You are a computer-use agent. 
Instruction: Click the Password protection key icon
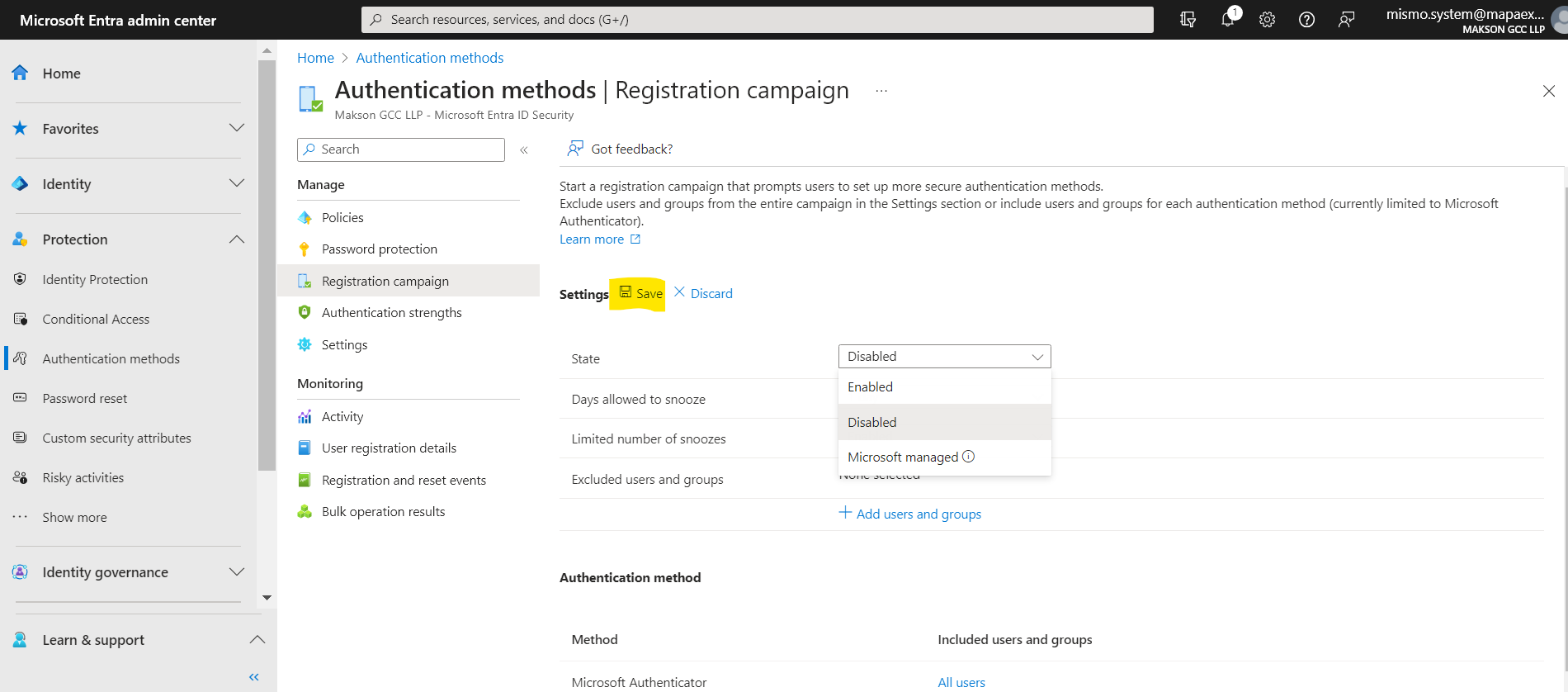click(x=305, y=249)
